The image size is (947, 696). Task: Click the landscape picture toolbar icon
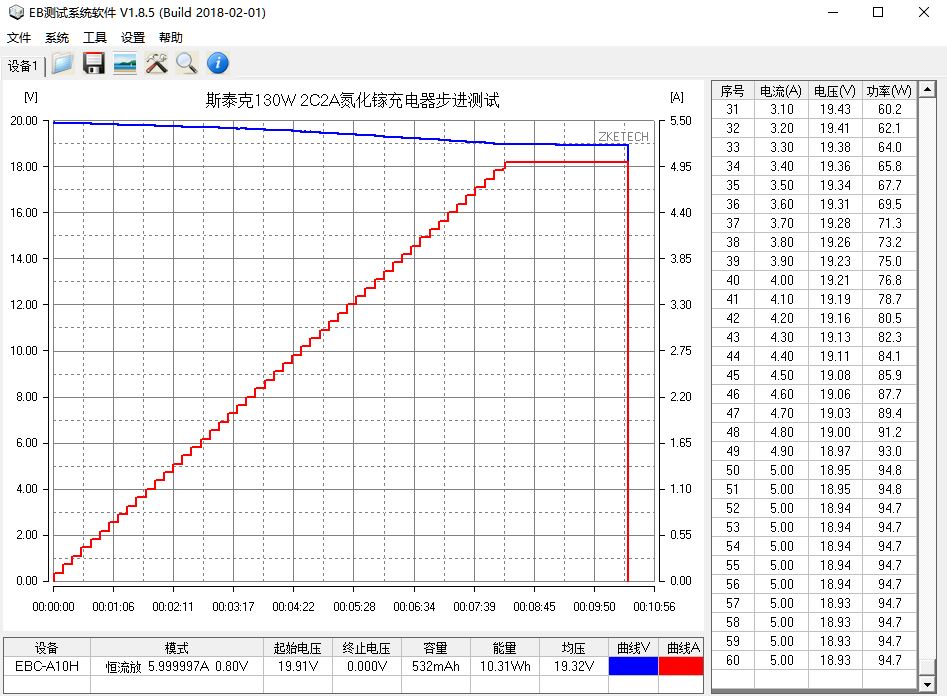[x=125, y=64]
